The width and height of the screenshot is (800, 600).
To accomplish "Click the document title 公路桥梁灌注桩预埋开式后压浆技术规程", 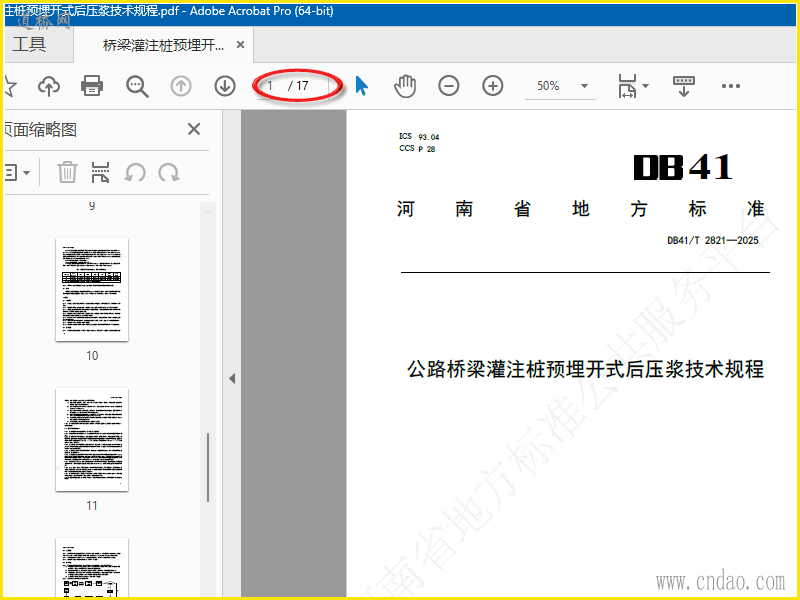I will pos(585,369).
